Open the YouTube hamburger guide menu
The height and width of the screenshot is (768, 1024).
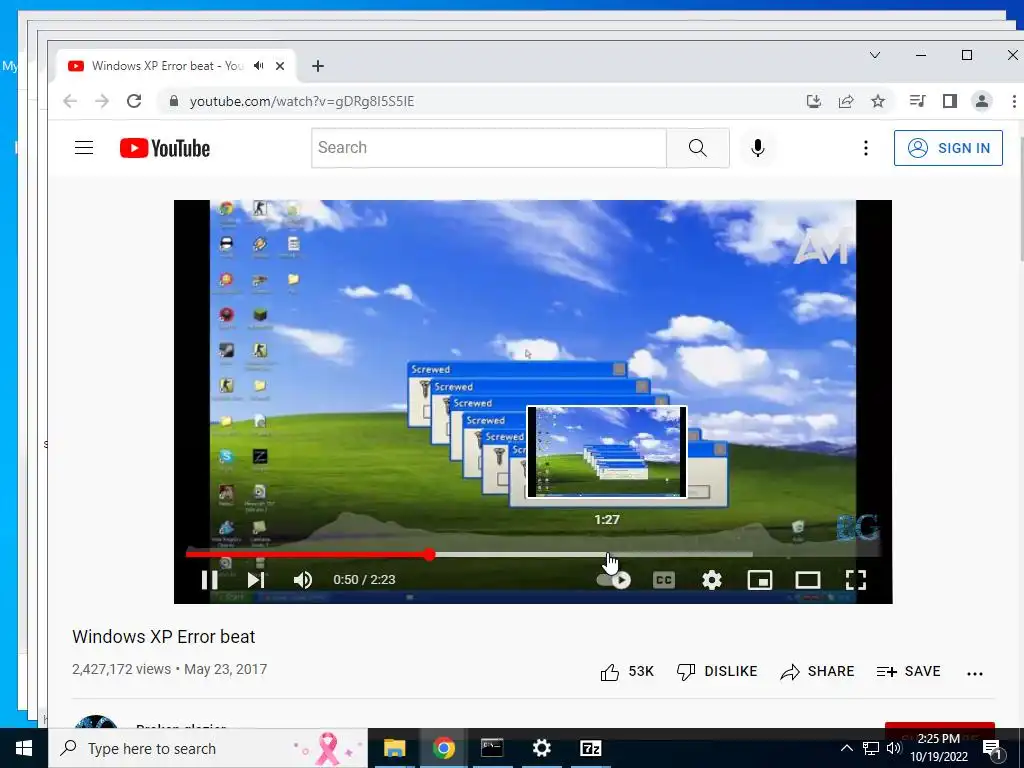[84, 148]
